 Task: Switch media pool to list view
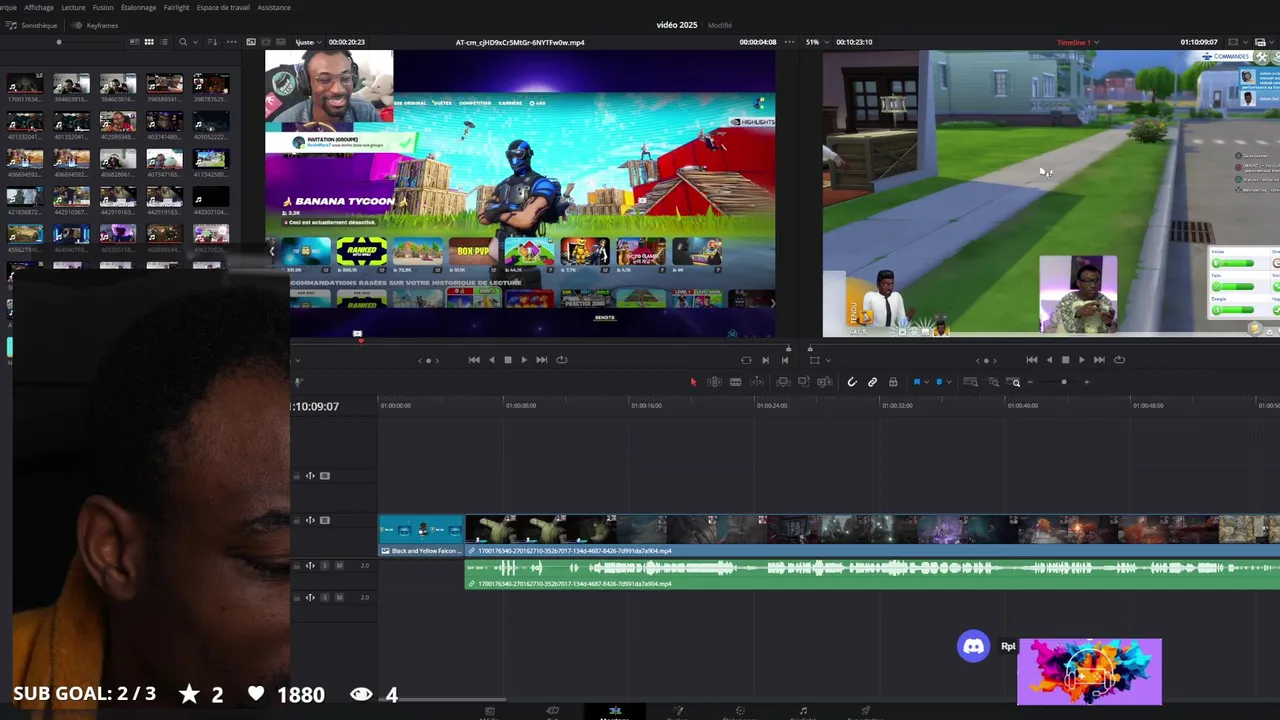point(164,42)
